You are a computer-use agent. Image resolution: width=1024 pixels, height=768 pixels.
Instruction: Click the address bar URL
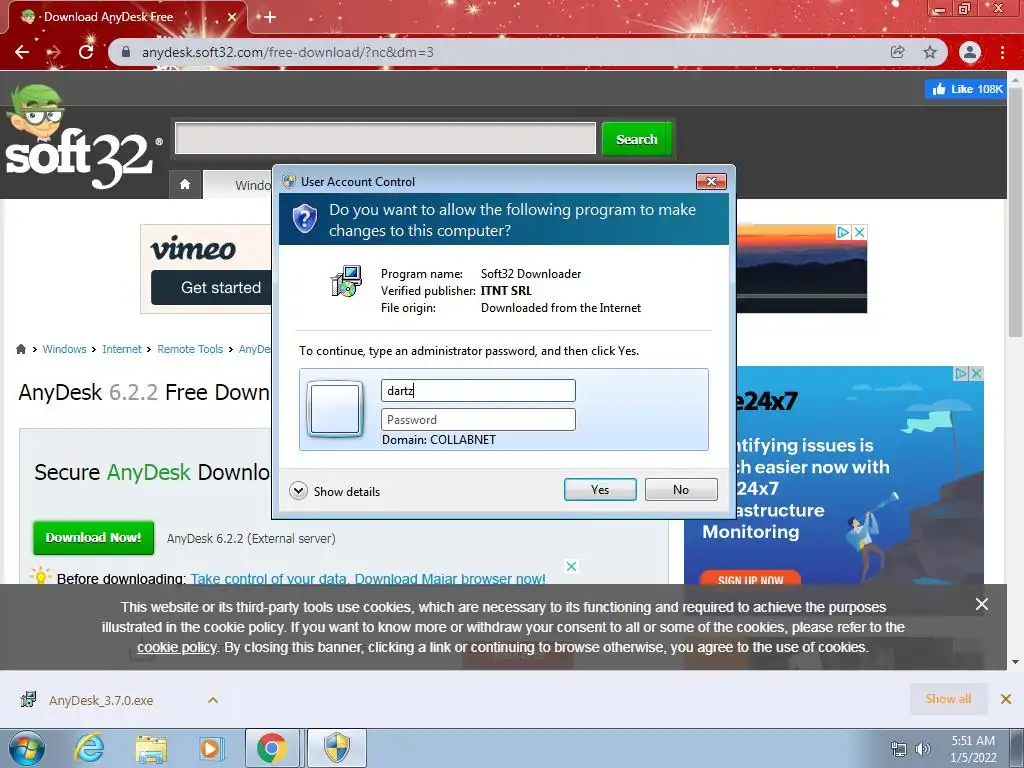pyautogui.click(x=288, y=52)
